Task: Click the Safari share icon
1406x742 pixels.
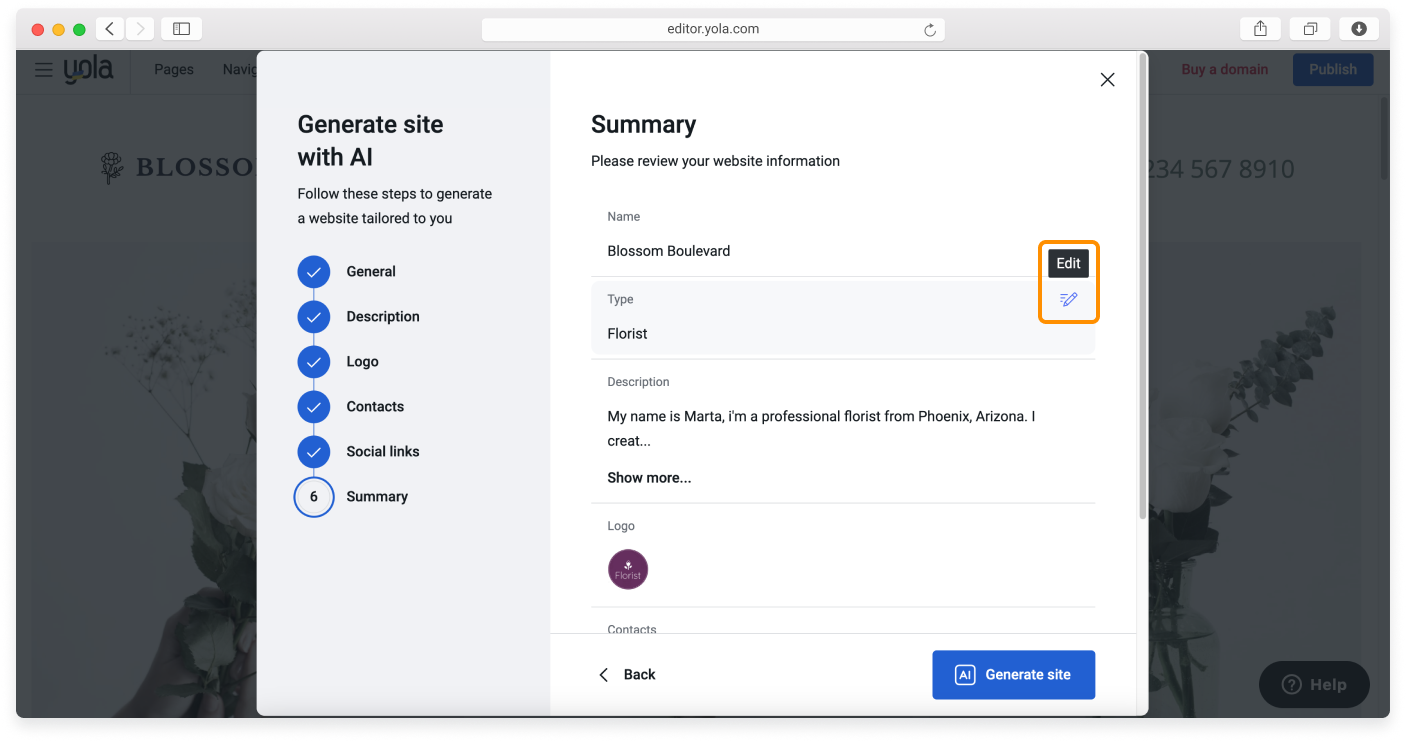Action: click(1260, 29)
